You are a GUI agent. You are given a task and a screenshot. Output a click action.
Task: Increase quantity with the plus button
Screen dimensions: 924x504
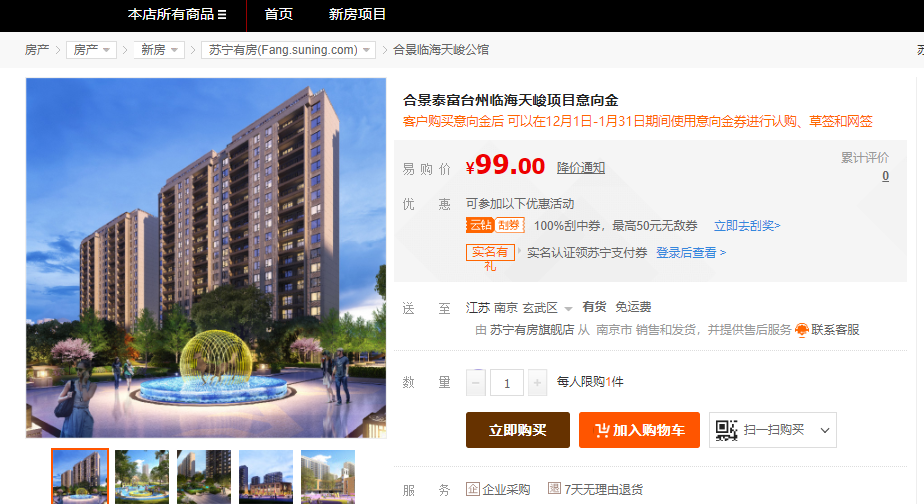537,383
